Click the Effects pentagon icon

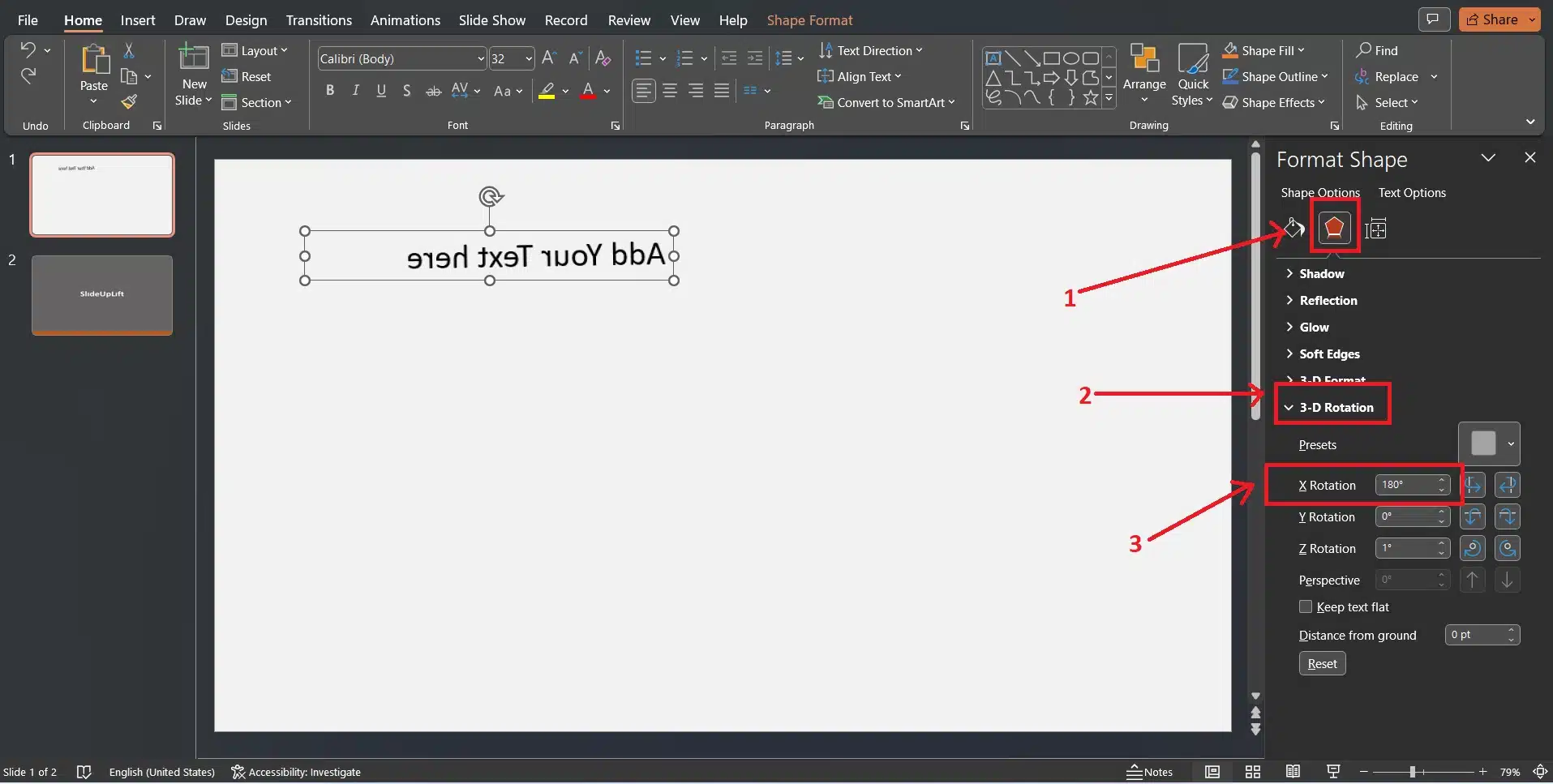1334,229
